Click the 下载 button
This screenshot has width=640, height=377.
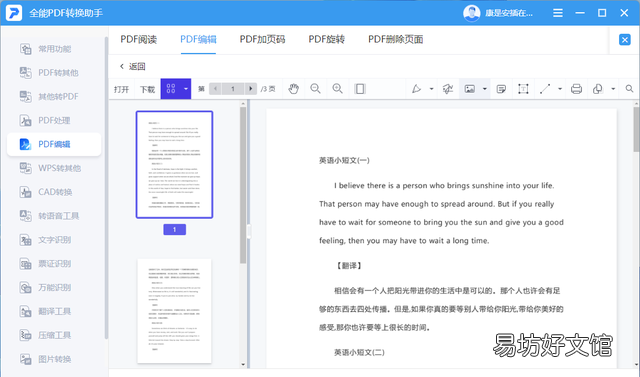(x=147, y=89)
